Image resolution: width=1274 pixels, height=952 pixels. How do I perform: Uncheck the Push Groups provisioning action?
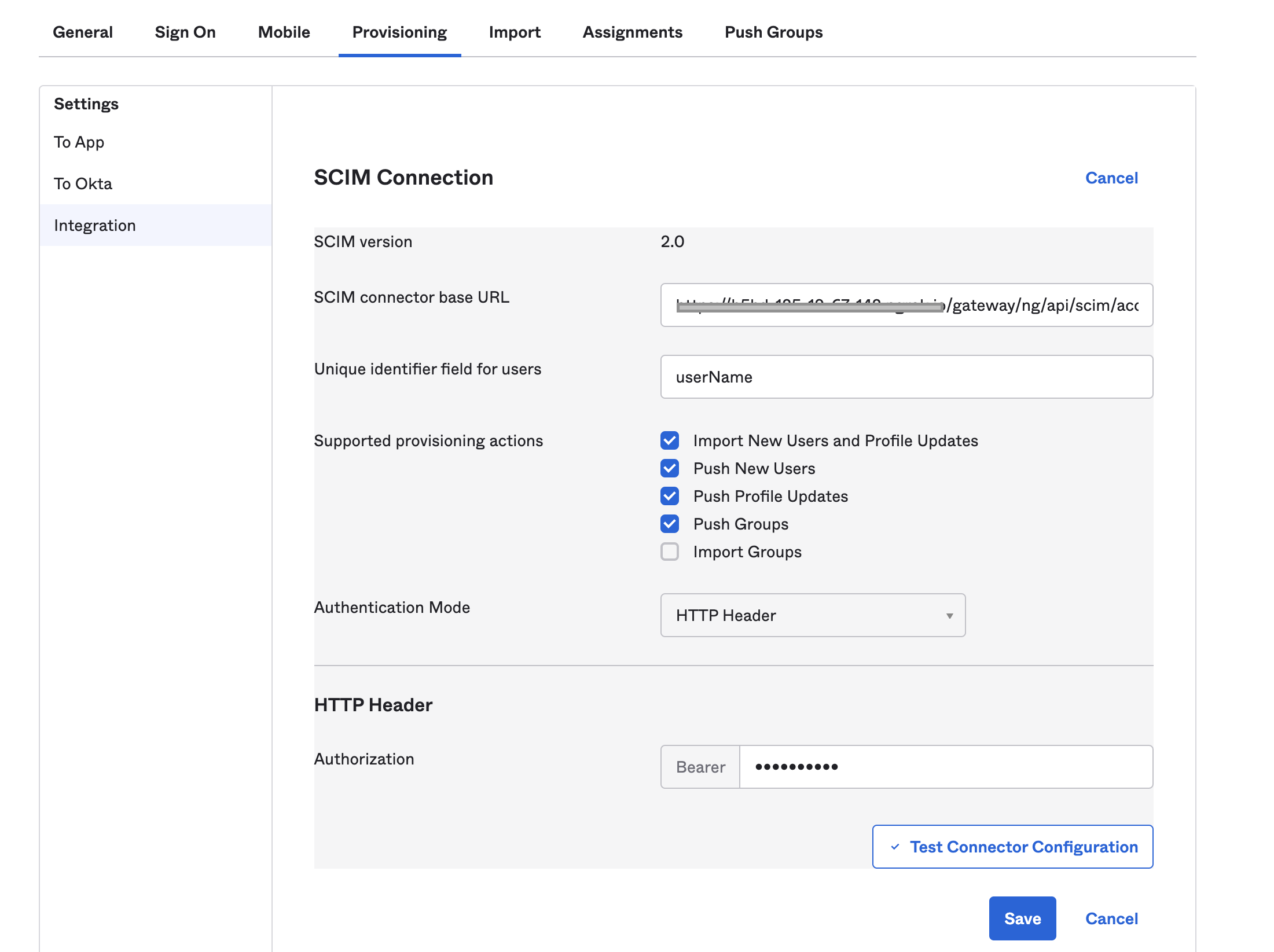670,524
